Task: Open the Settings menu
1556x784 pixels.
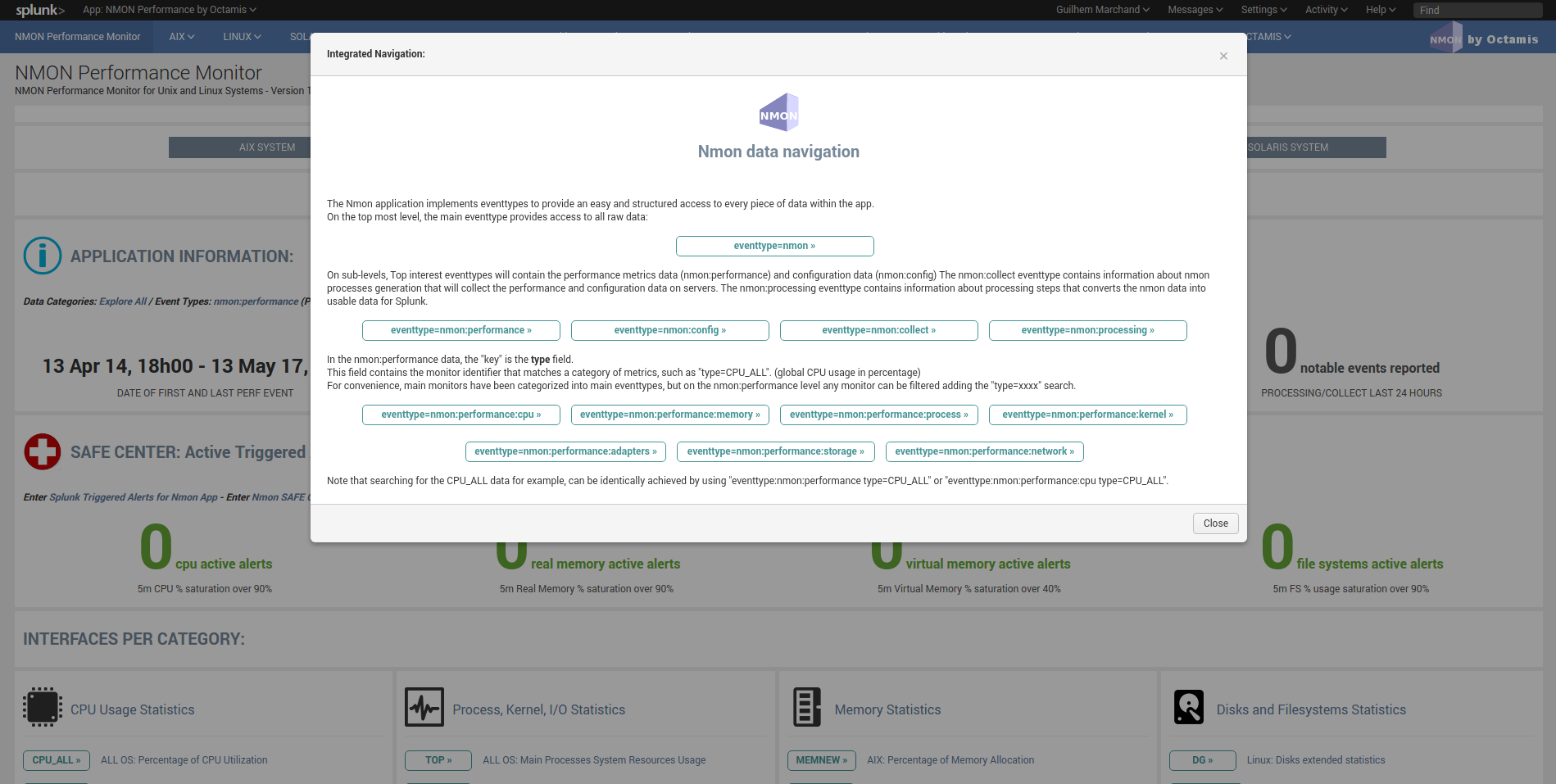Action: click(x=1263, y=10)
